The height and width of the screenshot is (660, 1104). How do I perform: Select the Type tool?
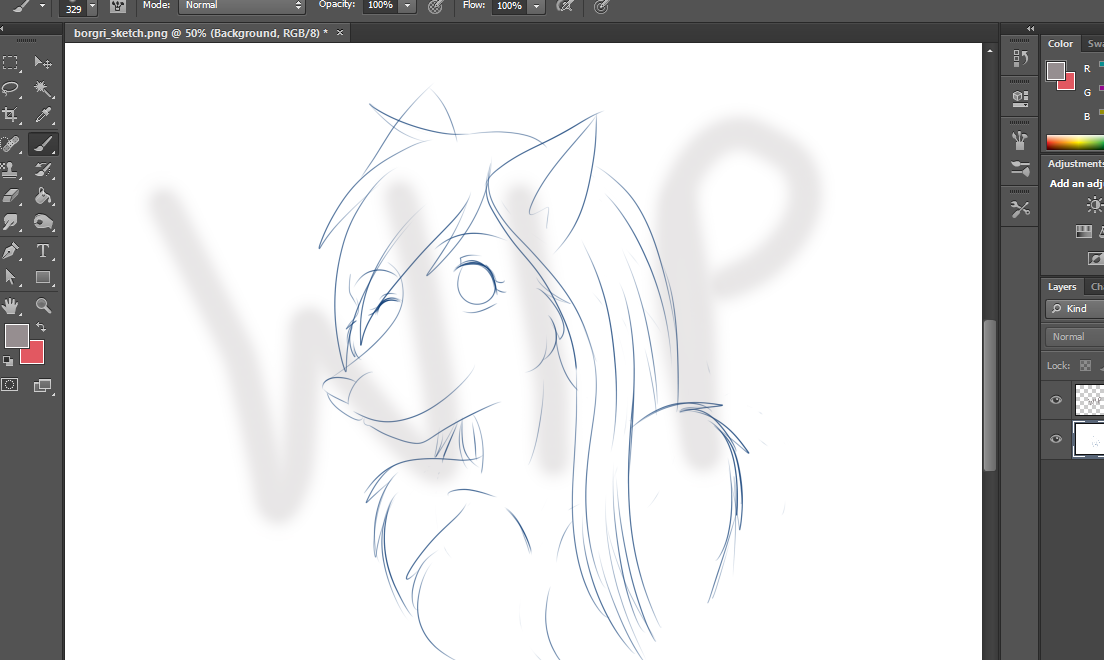pyautogui.click(x=43, y=251)
